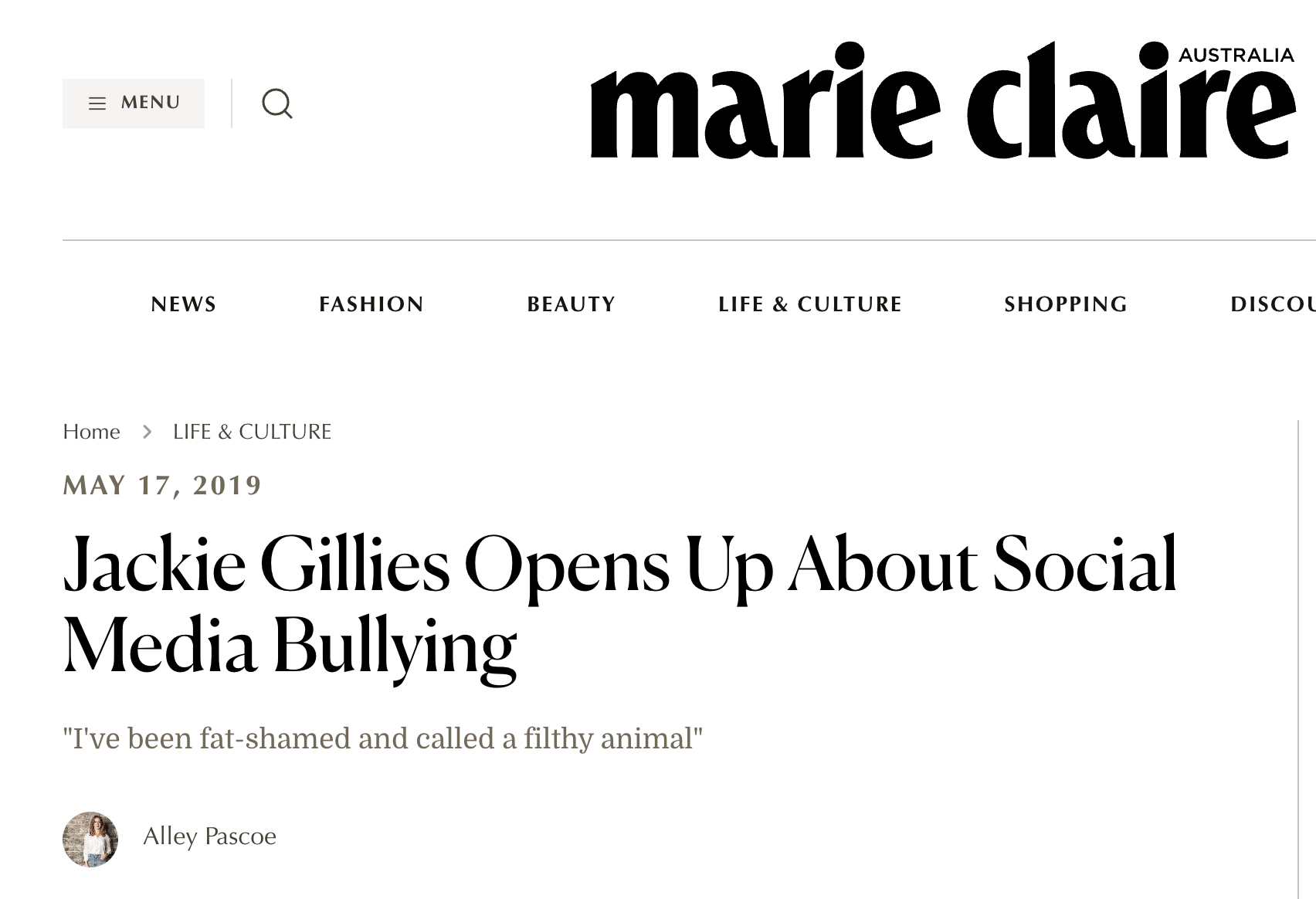Open LIFE & CULTURE in navigation bar
Image resolution: width=1316 pixels, height=899 pixels.
(810, 304)
